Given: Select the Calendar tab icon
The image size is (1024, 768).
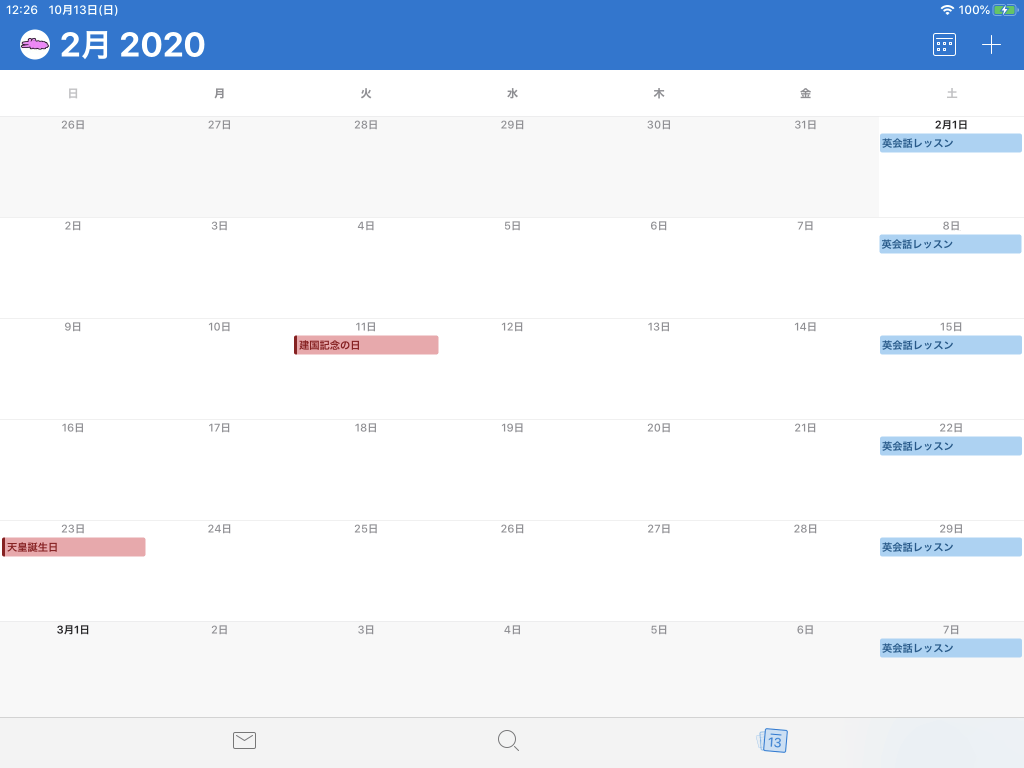Looking at the screenshot, I should point(773,740).
